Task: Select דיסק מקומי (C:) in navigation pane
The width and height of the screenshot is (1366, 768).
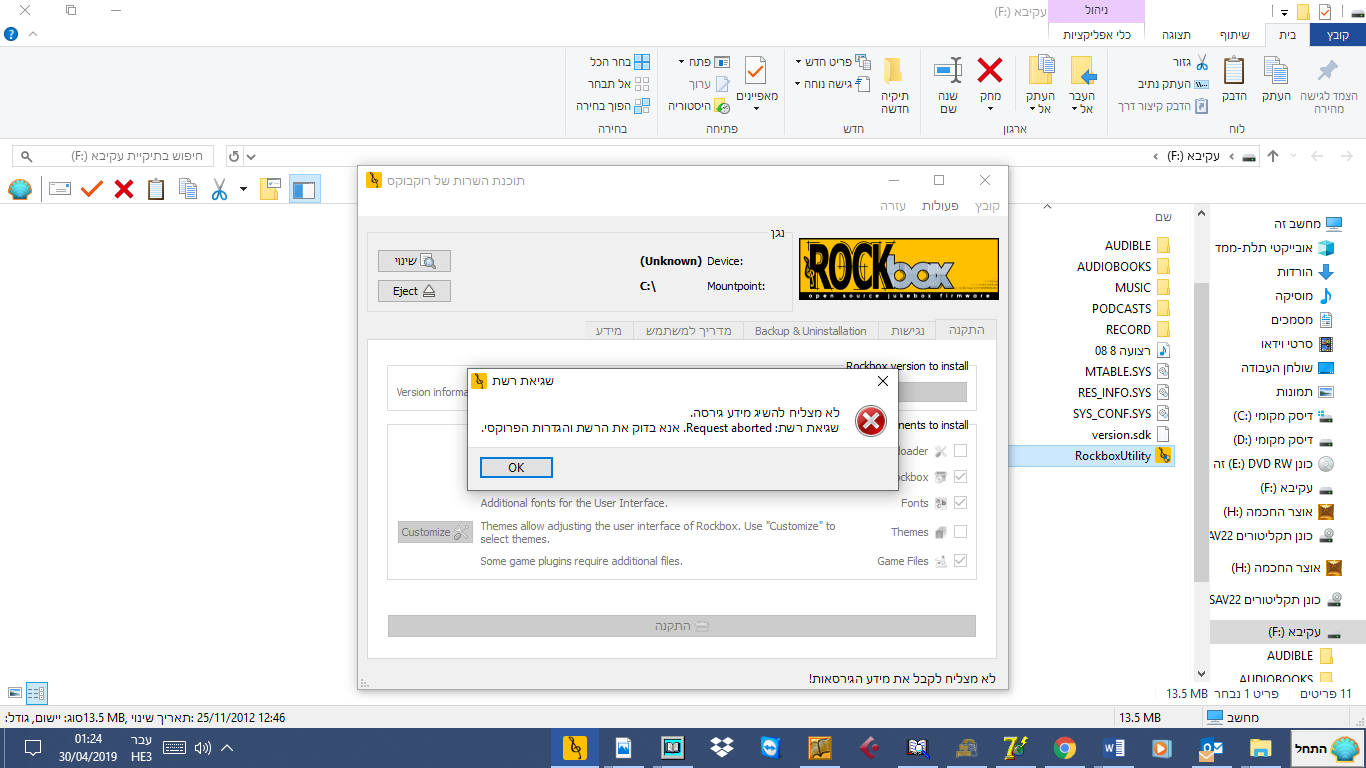Action: click(1284, 415)
